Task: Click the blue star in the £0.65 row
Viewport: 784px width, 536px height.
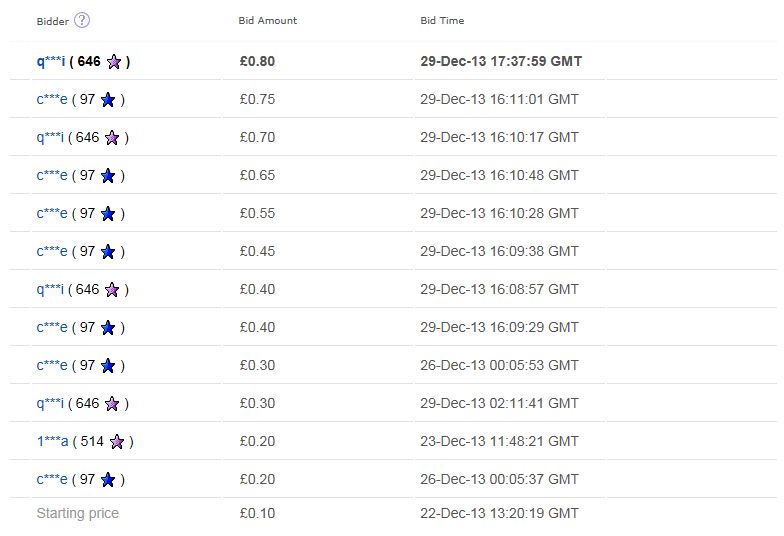Action: pyautogui.click(x=108, y=176)
